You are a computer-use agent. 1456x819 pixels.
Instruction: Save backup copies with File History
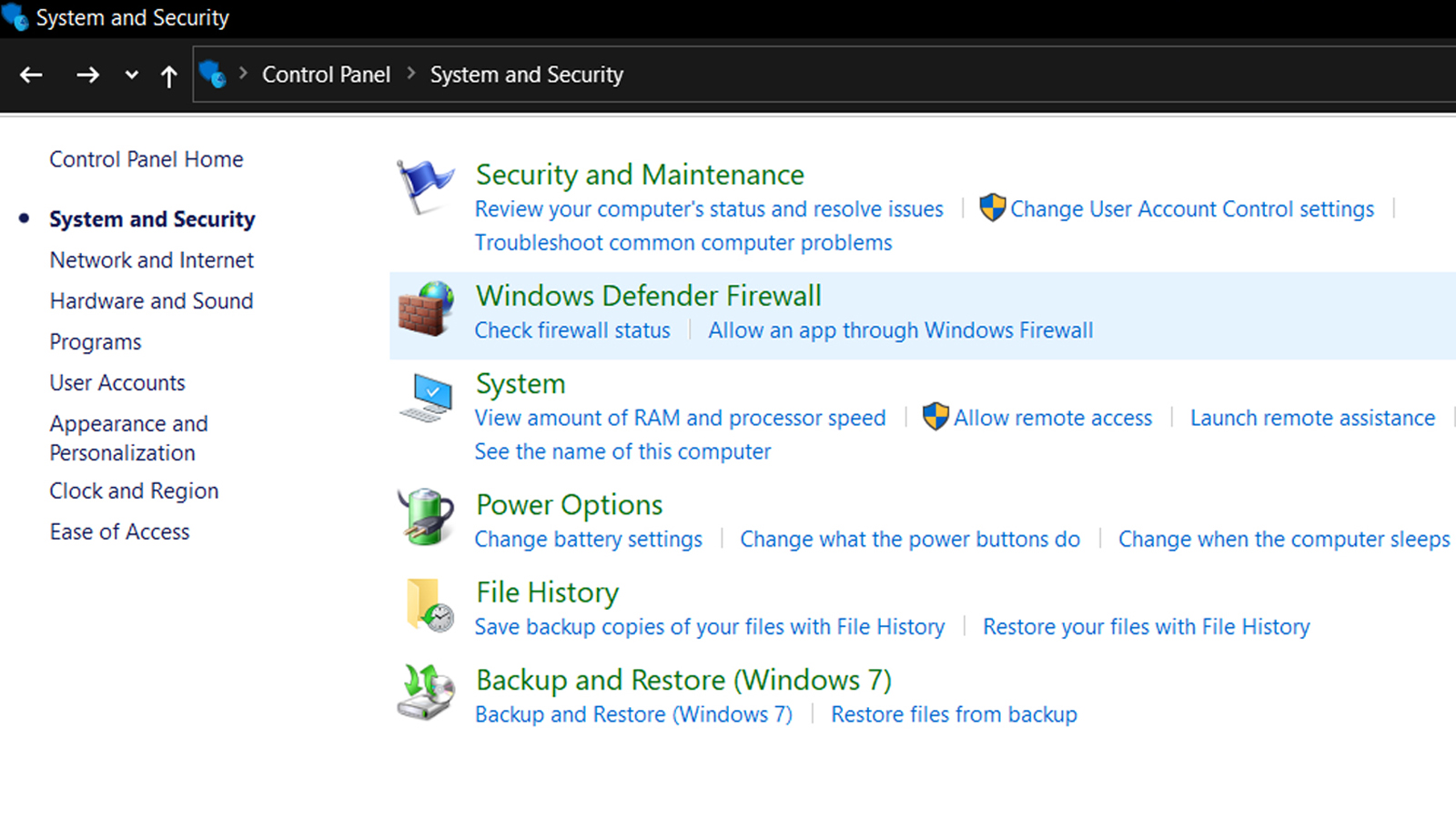(x=710, y=627)
